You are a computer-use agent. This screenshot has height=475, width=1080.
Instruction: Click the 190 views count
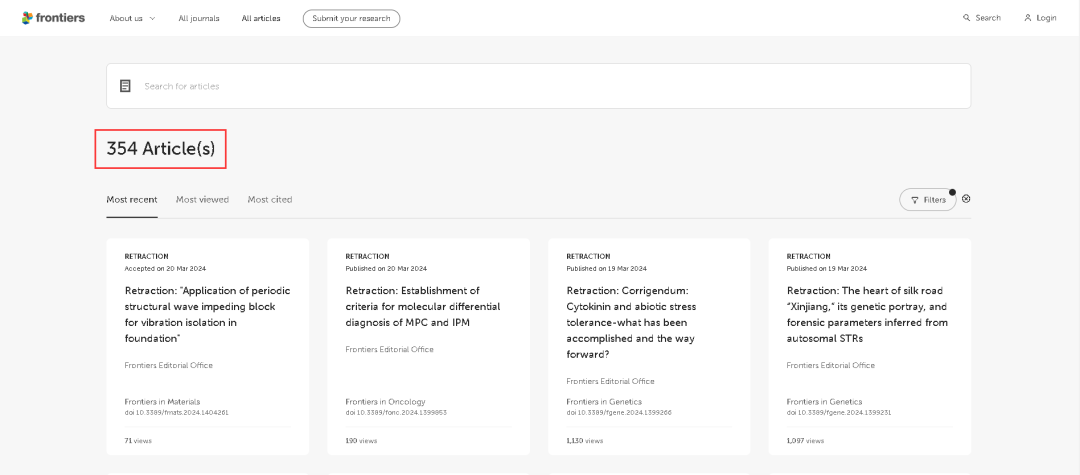tap(361, 441)
